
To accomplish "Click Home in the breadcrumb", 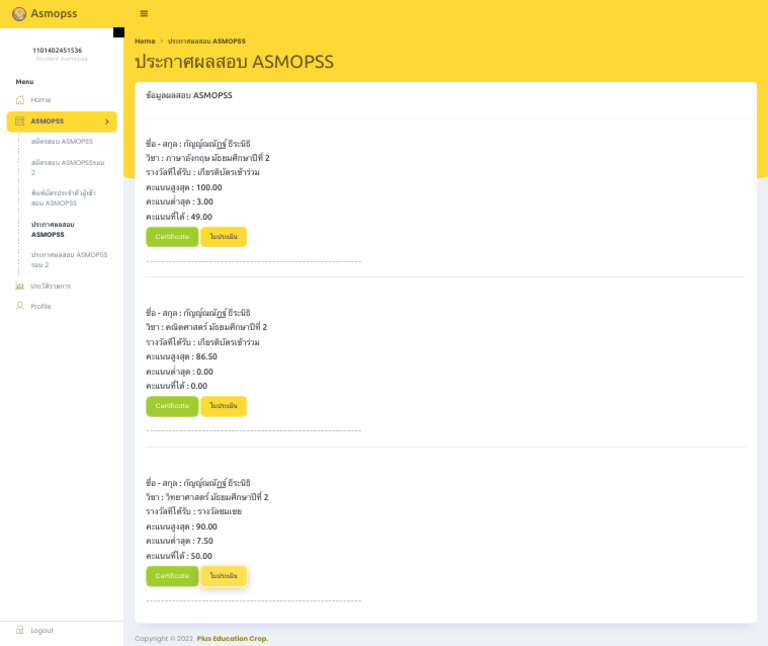I will click(x=145, y=41).
